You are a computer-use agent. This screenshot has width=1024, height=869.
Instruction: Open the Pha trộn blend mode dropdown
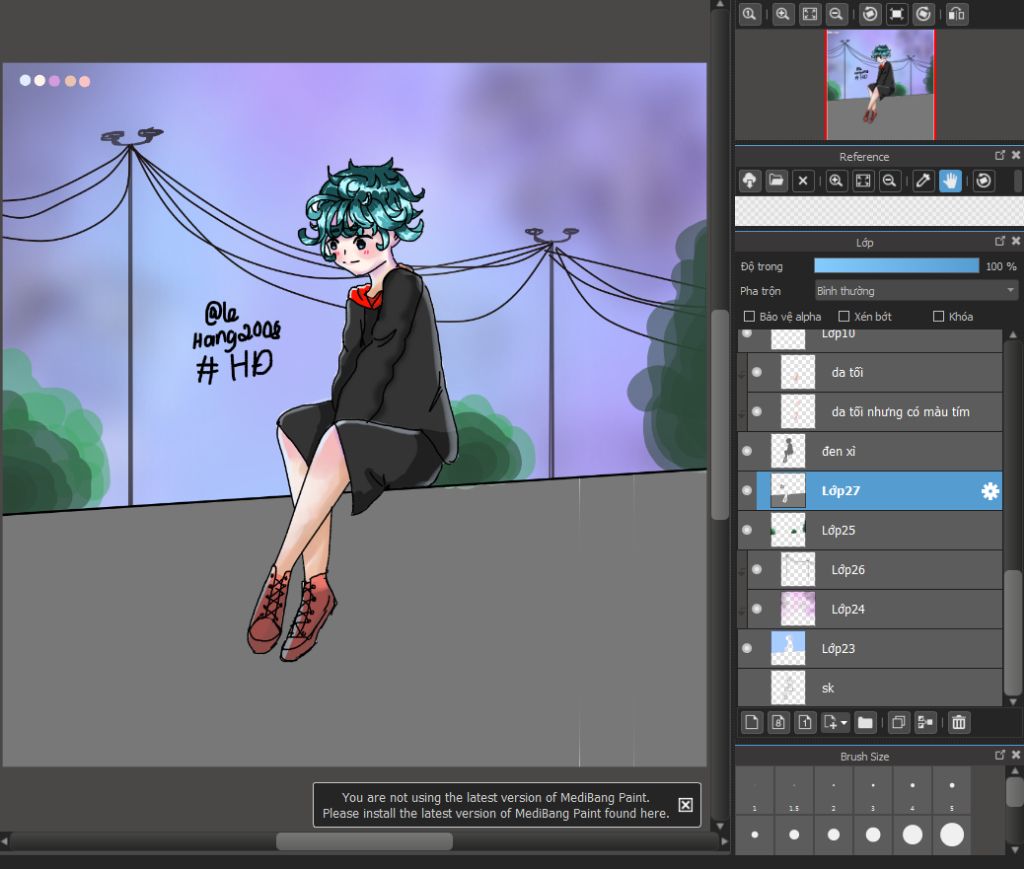pos(916,291)
